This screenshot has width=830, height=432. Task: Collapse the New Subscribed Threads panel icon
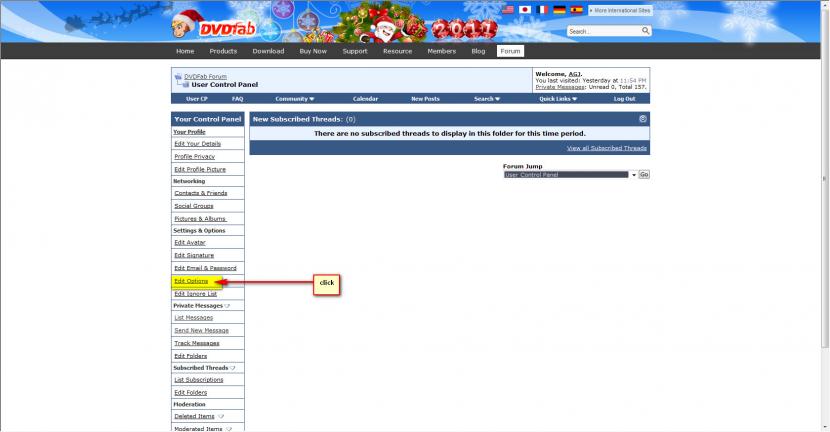pyautogui.click(x=643, y=119)
